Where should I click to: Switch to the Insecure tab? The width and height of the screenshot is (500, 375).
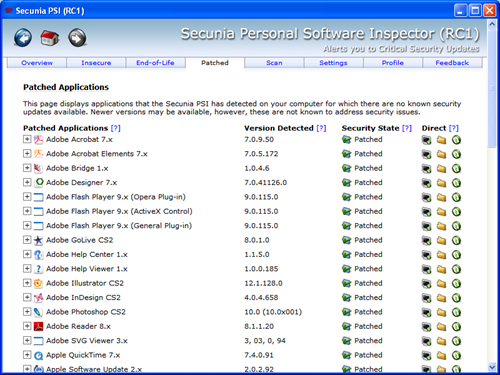96,63
